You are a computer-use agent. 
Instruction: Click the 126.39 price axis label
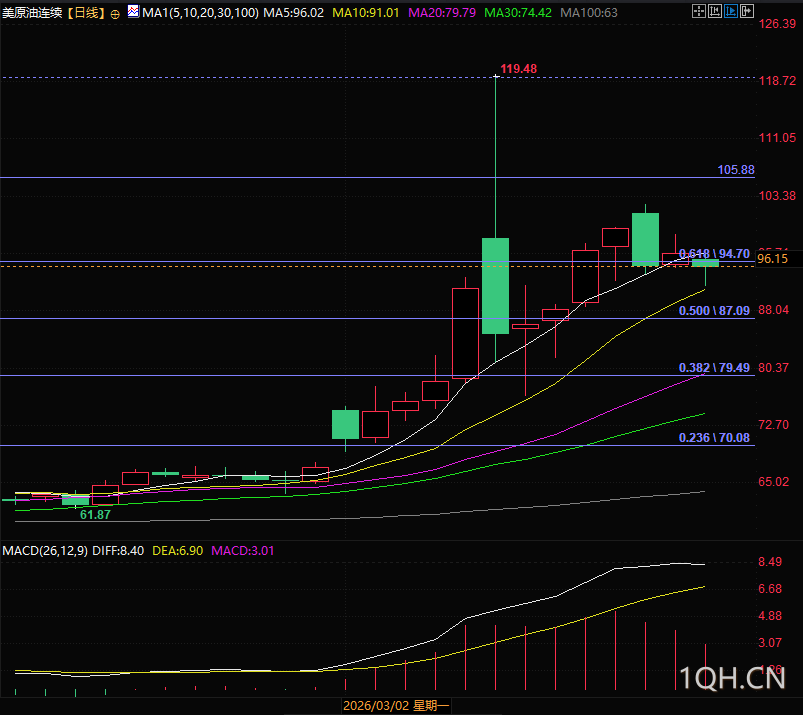777,24
